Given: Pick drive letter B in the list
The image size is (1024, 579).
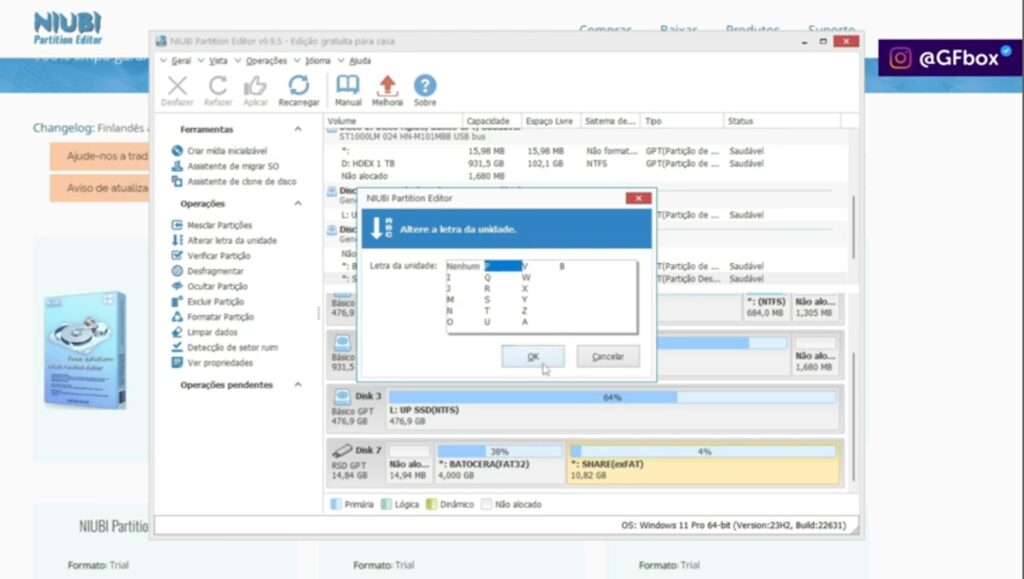Looking at the screenshot, I should (562, 266).
